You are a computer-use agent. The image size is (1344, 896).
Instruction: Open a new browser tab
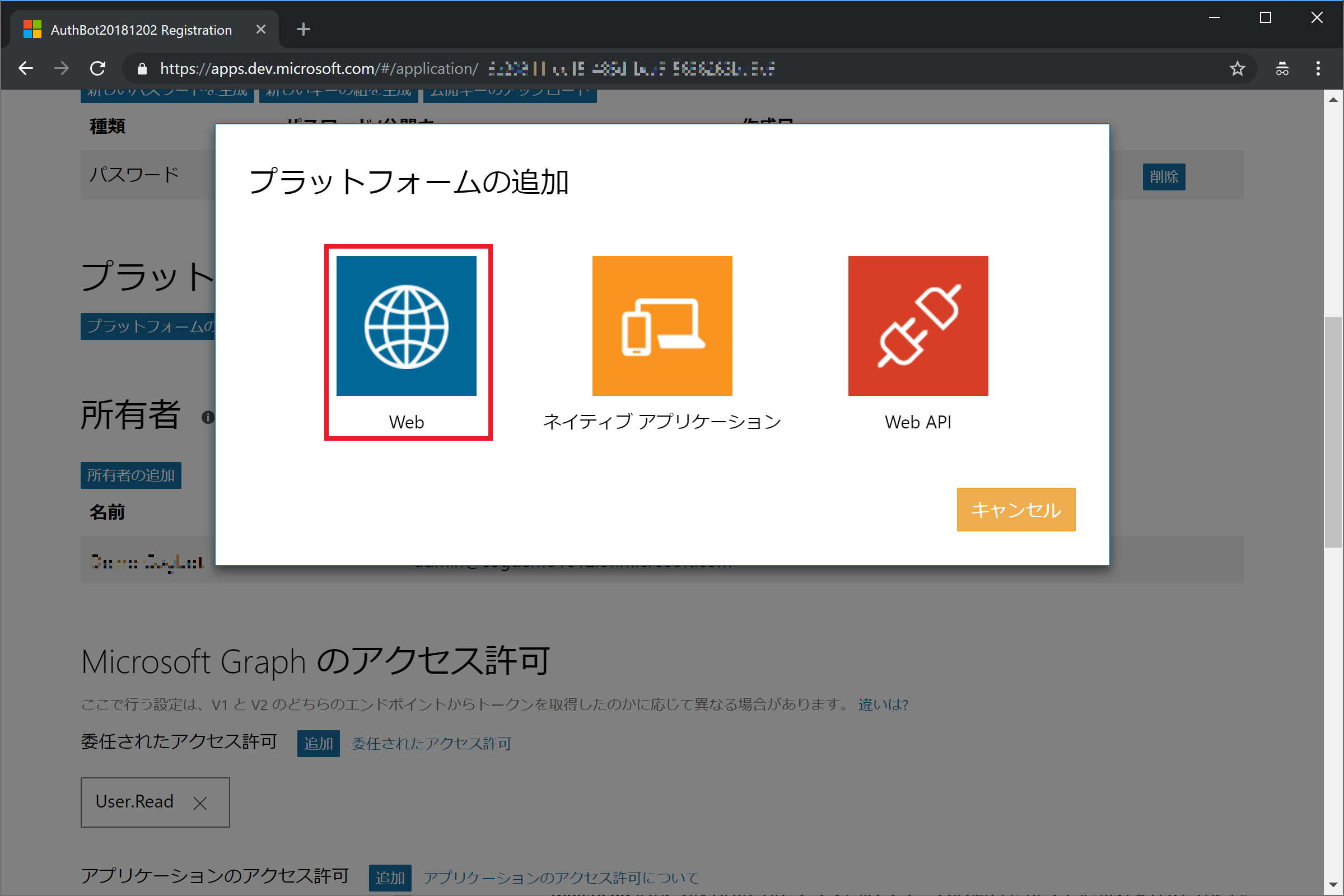tap(304, 29)
